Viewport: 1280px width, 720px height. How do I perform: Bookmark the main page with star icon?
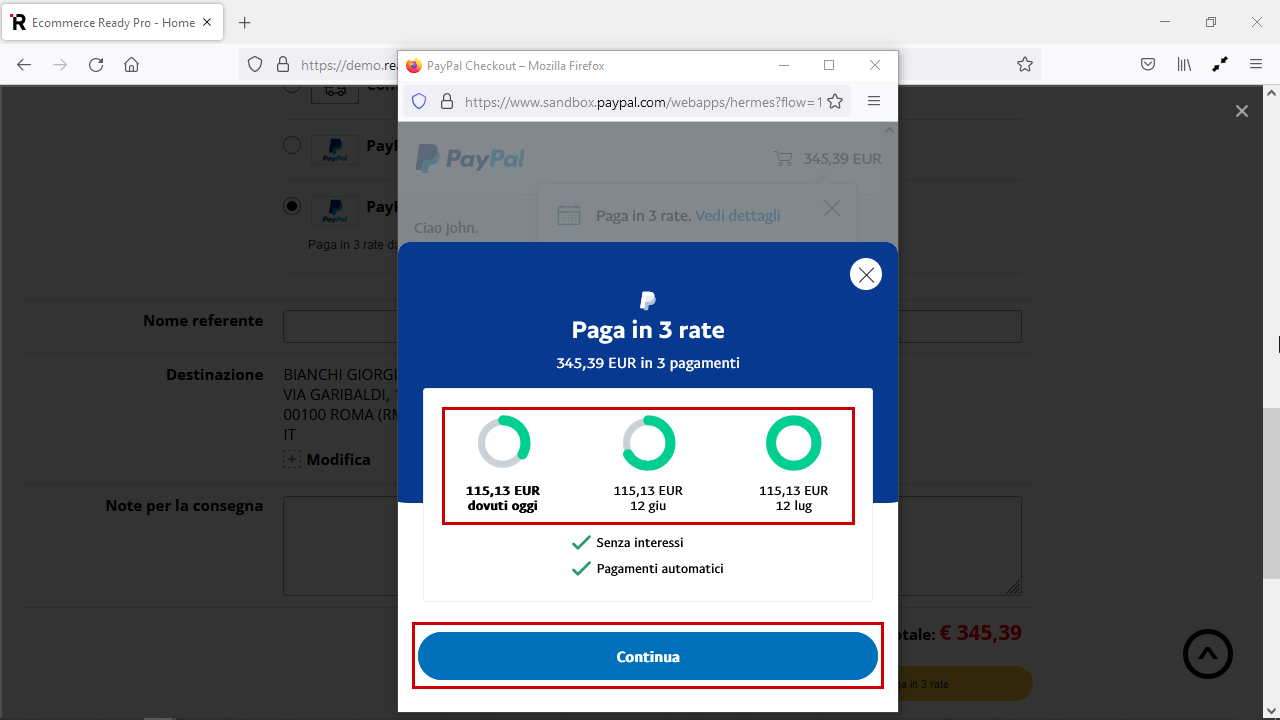point(1025,64)
